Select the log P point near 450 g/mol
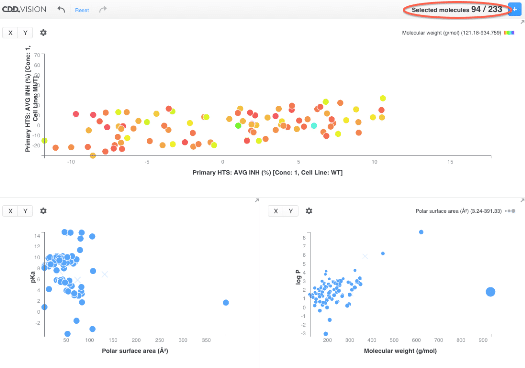The height and width of the screenshot is (368, 525). [383, 253]
